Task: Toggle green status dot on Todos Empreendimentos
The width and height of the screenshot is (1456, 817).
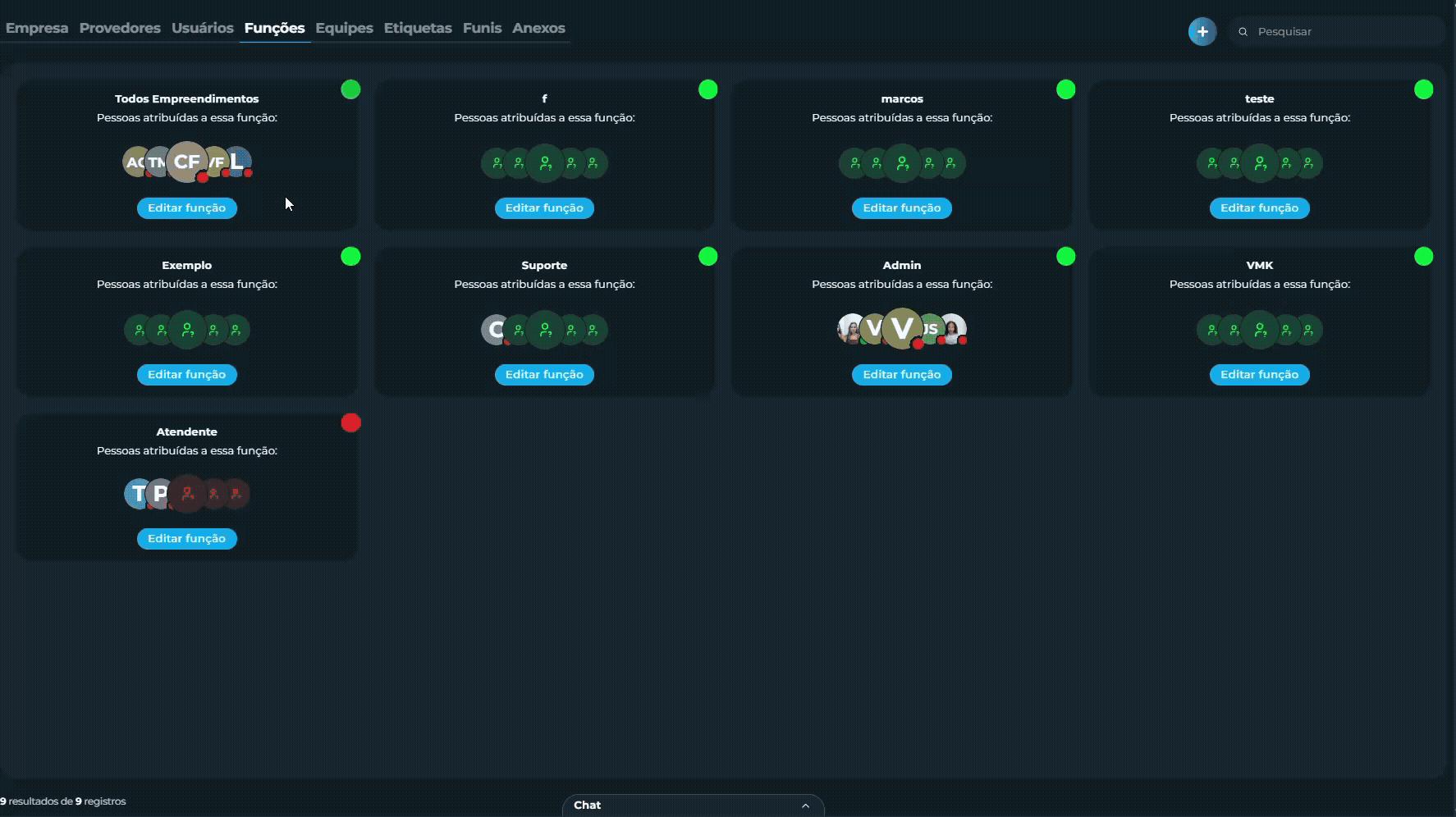Action: pos(350,89)
